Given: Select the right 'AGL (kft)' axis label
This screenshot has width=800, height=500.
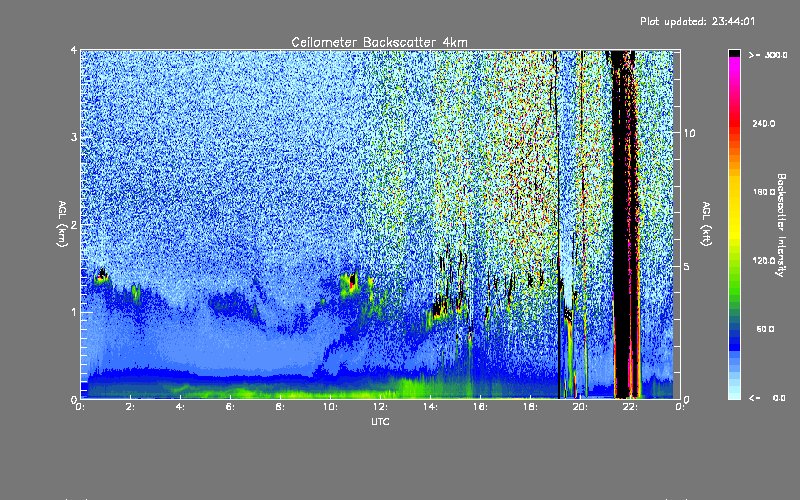Looking at the screenshot, I should click(706, 224).
